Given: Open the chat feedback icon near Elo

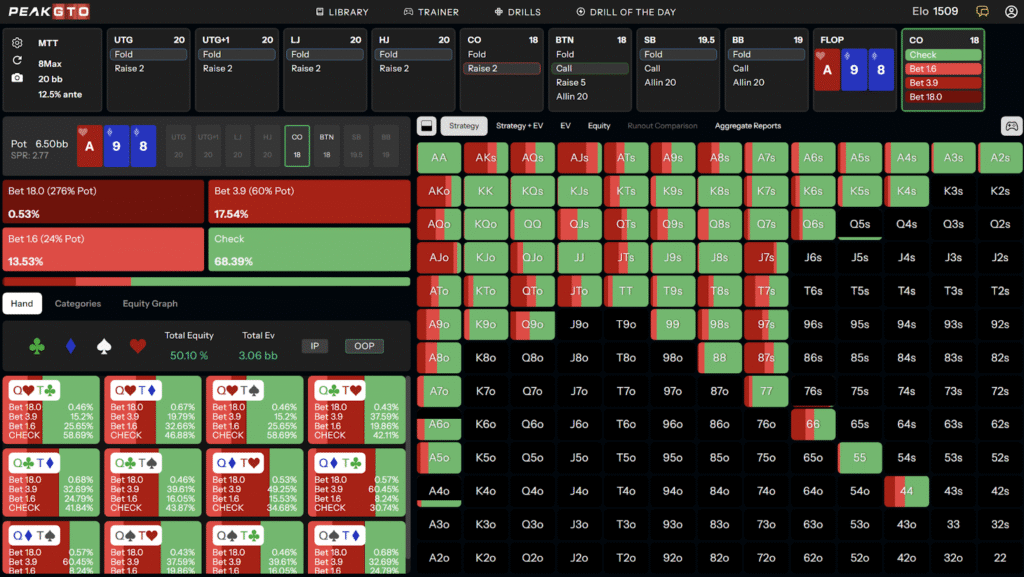Looking at the screenshot, I should pos(983,12).
